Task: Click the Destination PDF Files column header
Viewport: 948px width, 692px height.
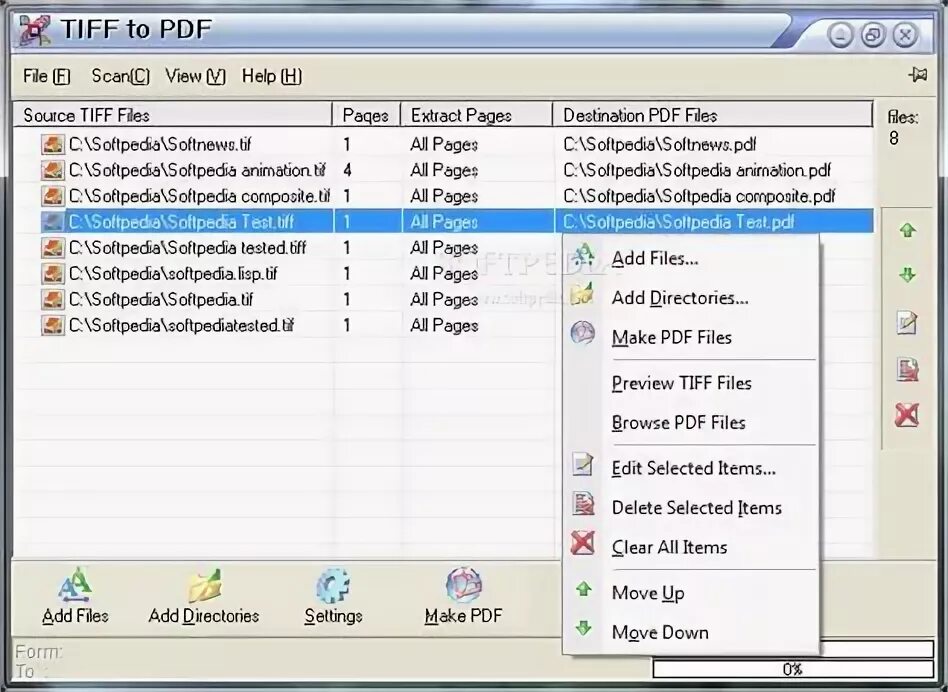Action: tap(713, 115)
